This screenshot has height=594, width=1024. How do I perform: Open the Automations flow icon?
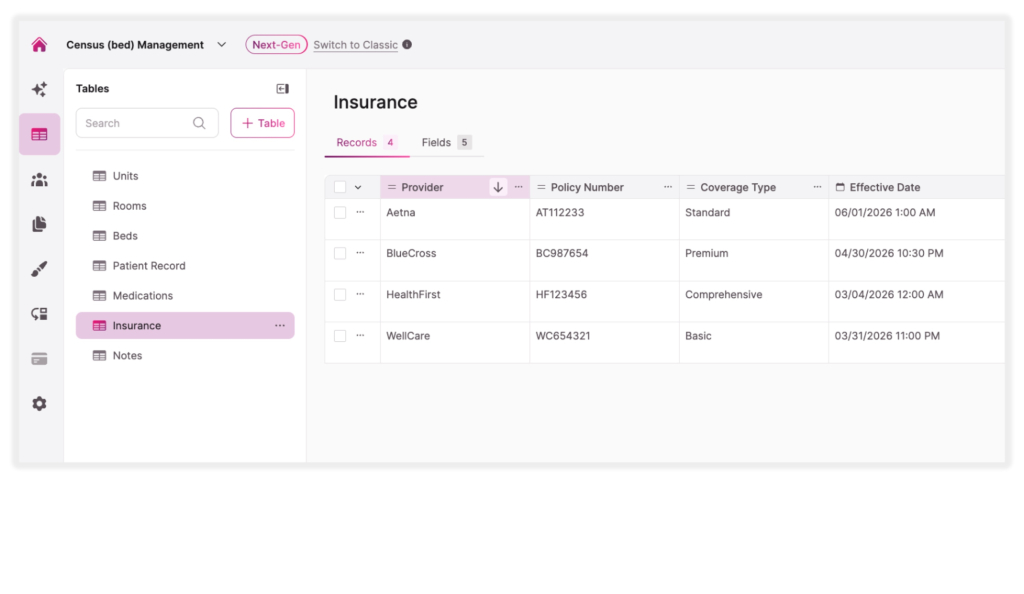(x=39, y=313)
